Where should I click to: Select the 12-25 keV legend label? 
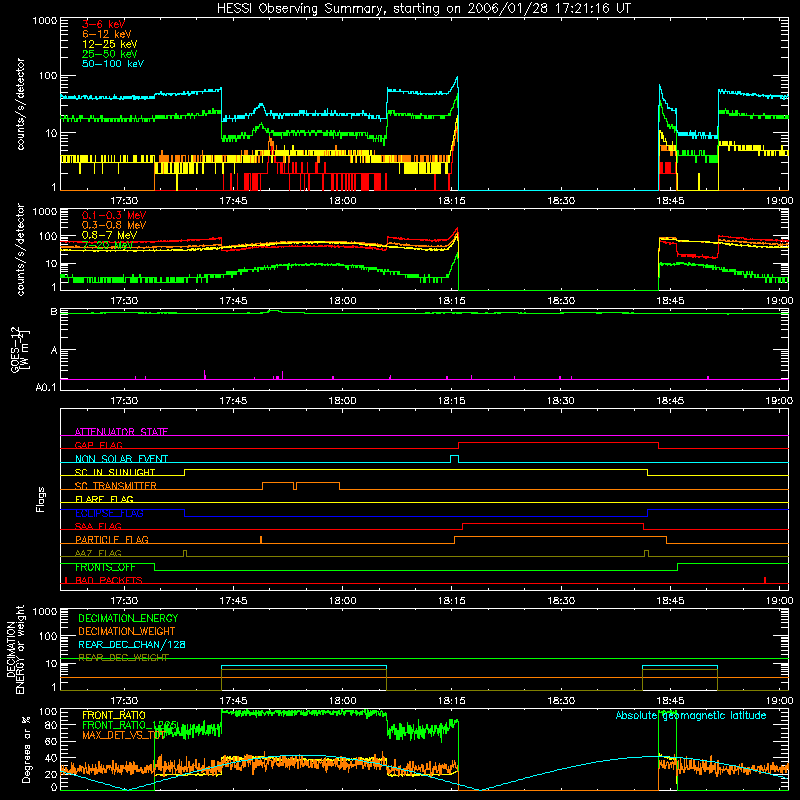(110, 44)
